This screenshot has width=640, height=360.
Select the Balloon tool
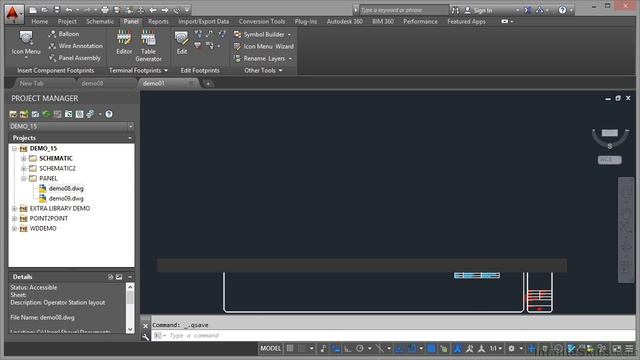[x=64, y=34]
